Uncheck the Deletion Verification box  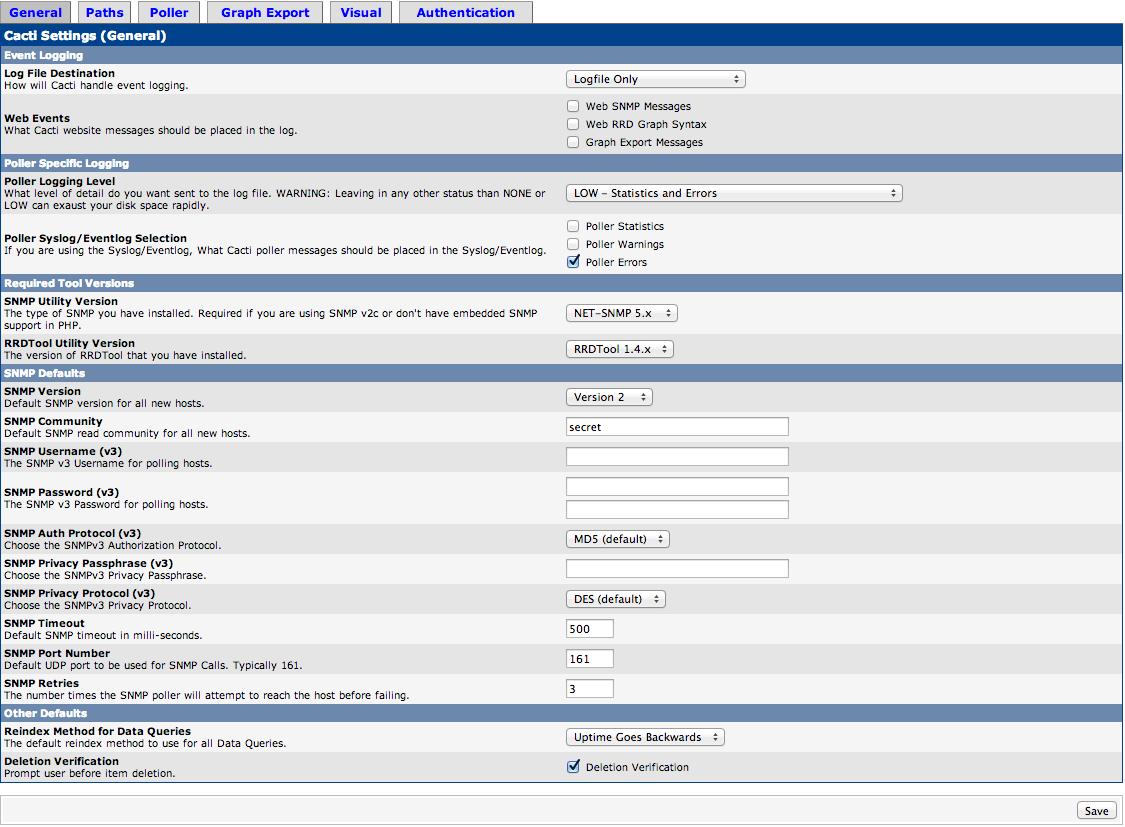573,767
